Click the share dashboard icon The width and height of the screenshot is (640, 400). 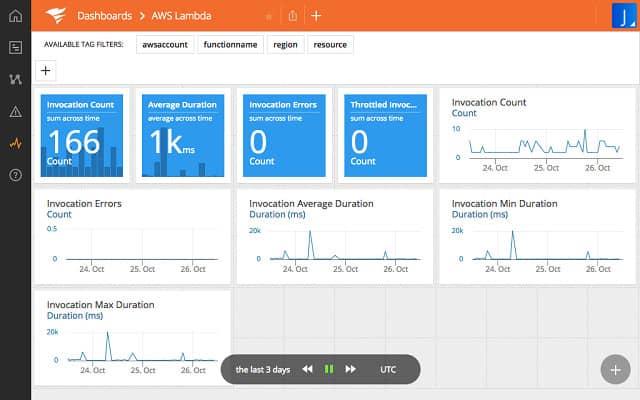[x=293, y=16]
